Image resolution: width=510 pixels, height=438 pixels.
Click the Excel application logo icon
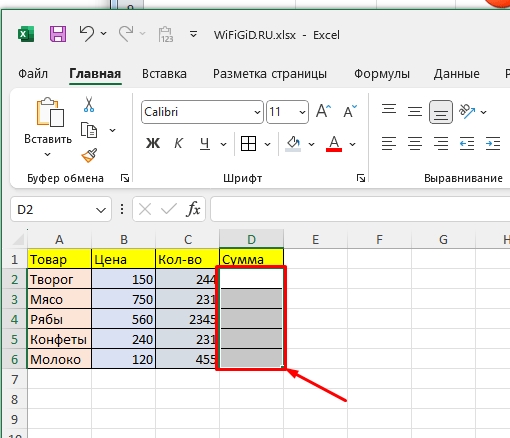(26, 34)
